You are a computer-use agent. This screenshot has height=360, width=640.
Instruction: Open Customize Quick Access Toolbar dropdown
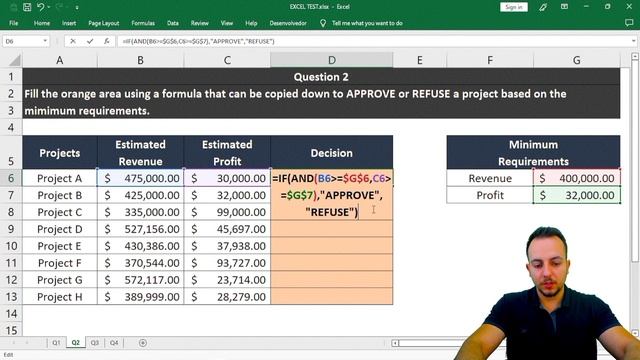(x=77, y=7)
